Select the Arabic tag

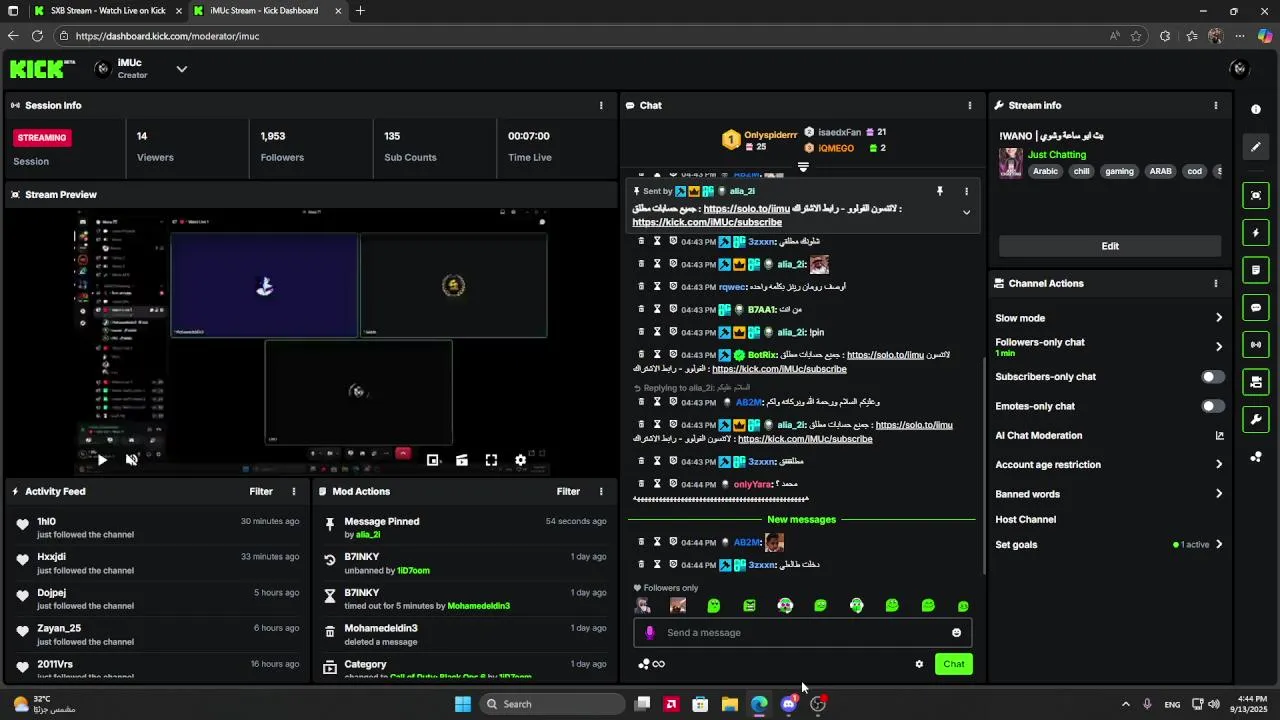[x=1045, y=171]
